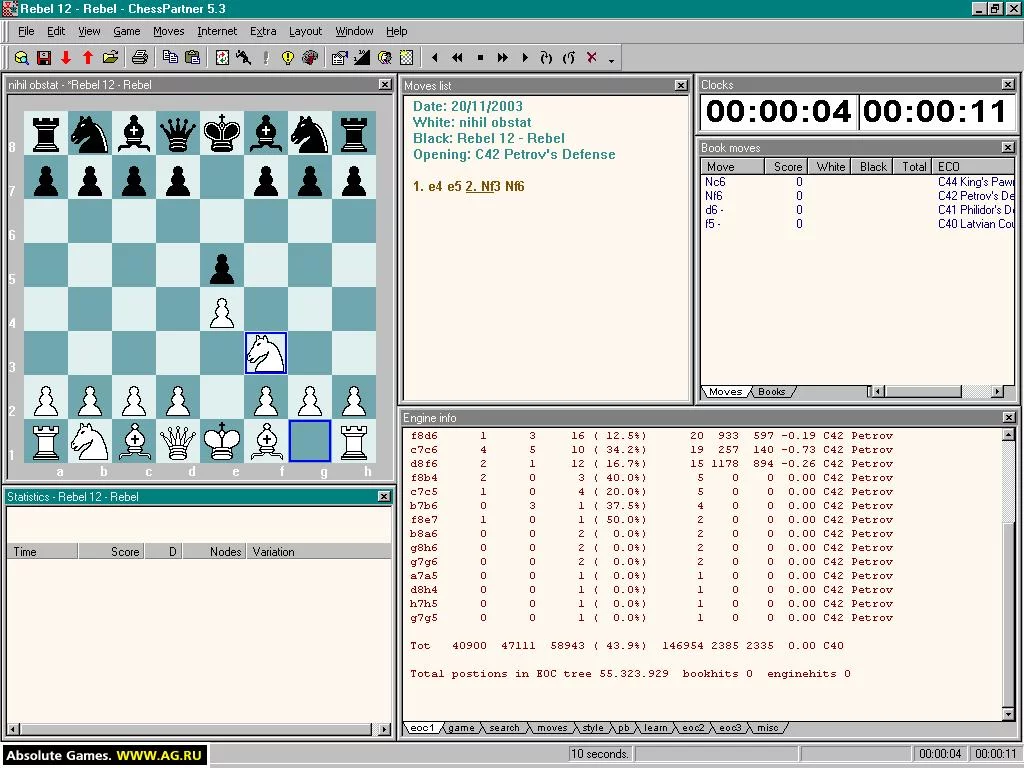Jump to game end with double right arrows
This screenshot has width=1024, height=768.
tap(502, 58)
